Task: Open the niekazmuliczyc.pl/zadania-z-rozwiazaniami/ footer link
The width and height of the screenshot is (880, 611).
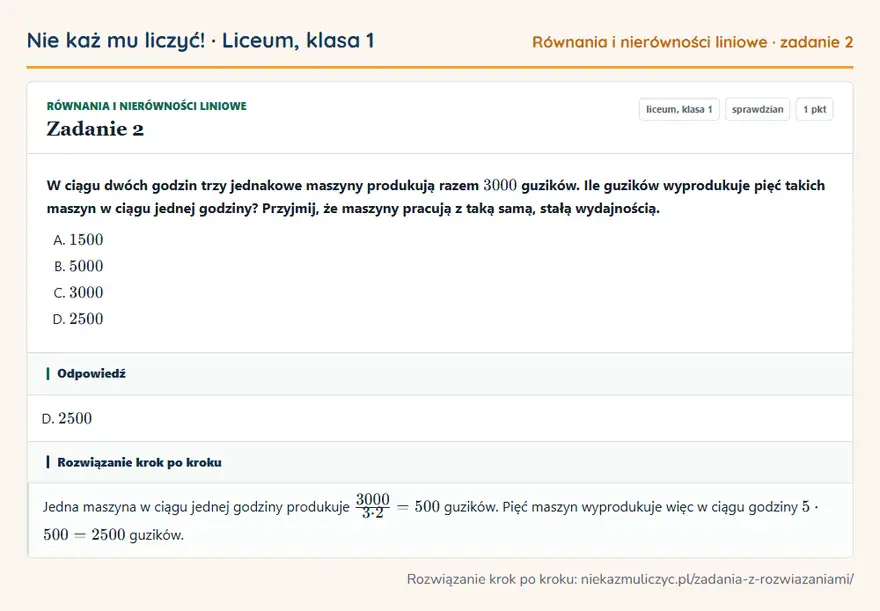Action: [x=717, y=579]
